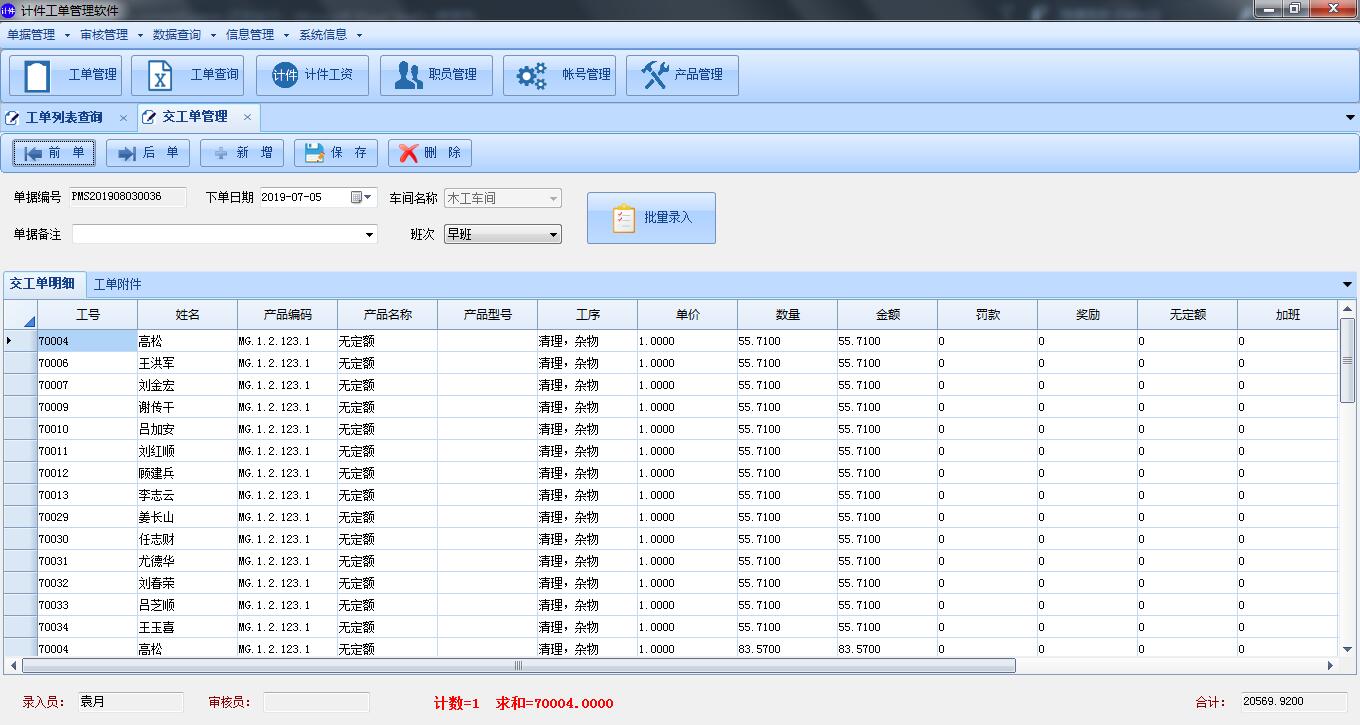The height and width of the screenshot is (725, 1360).
Task: Open 工单查询 with the spreadsheet icon
Action: (x=188, y=75)
